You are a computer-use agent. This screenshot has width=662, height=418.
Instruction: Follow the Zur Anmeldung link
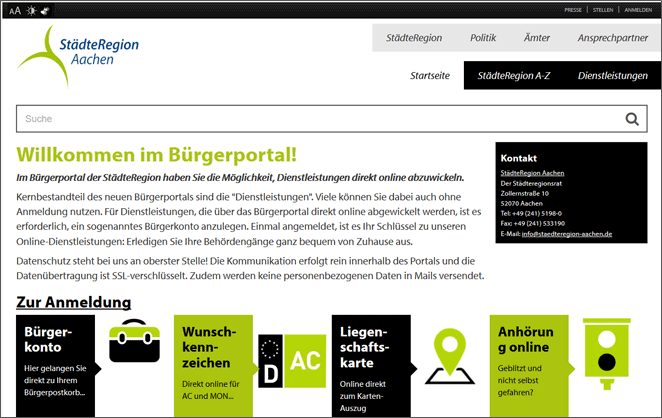73,302
